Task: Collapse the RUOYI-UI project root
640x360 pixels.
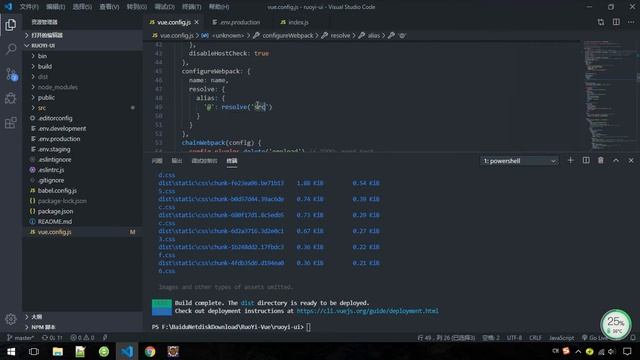Action: click(83, 45)
